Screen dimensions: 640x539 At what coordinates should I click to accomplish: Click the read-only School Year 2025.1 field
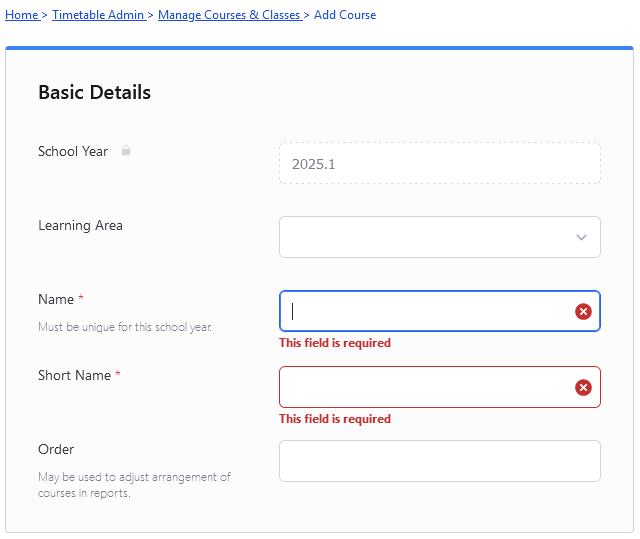coord(440,163)
